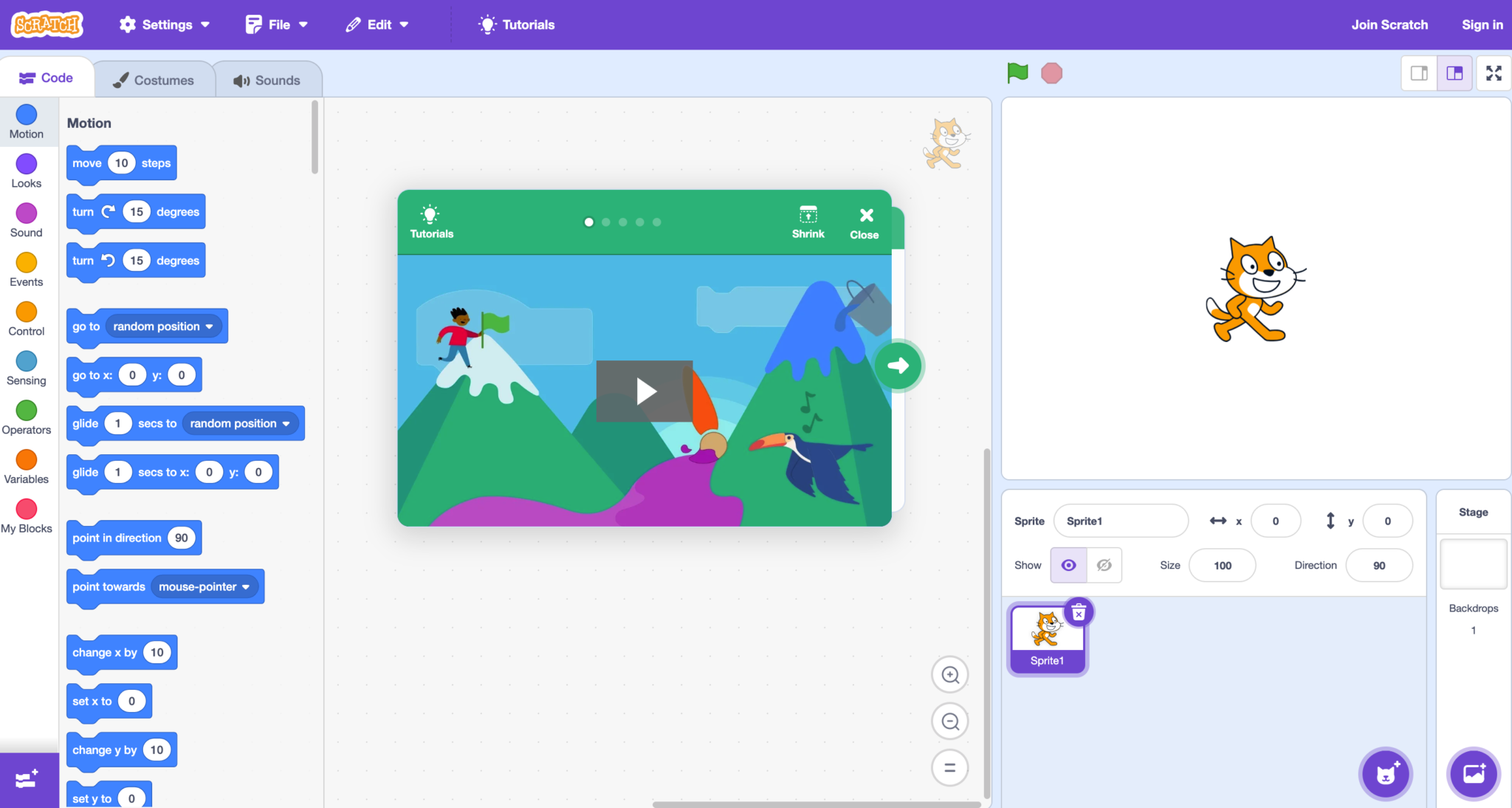Image resolution: width=1512 pixels, height=808 pixels.
Task: Switch to the small stage layout toggle
Action: (x=1418, y=72)
